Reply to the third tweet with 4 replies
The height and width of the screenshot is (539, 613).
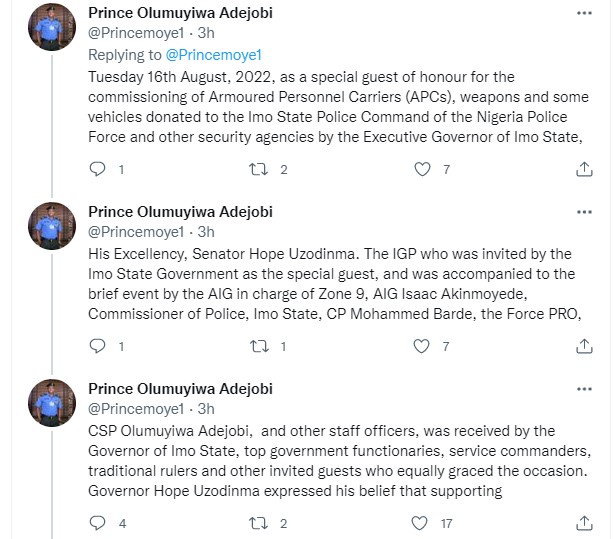(x=97, y=523)
